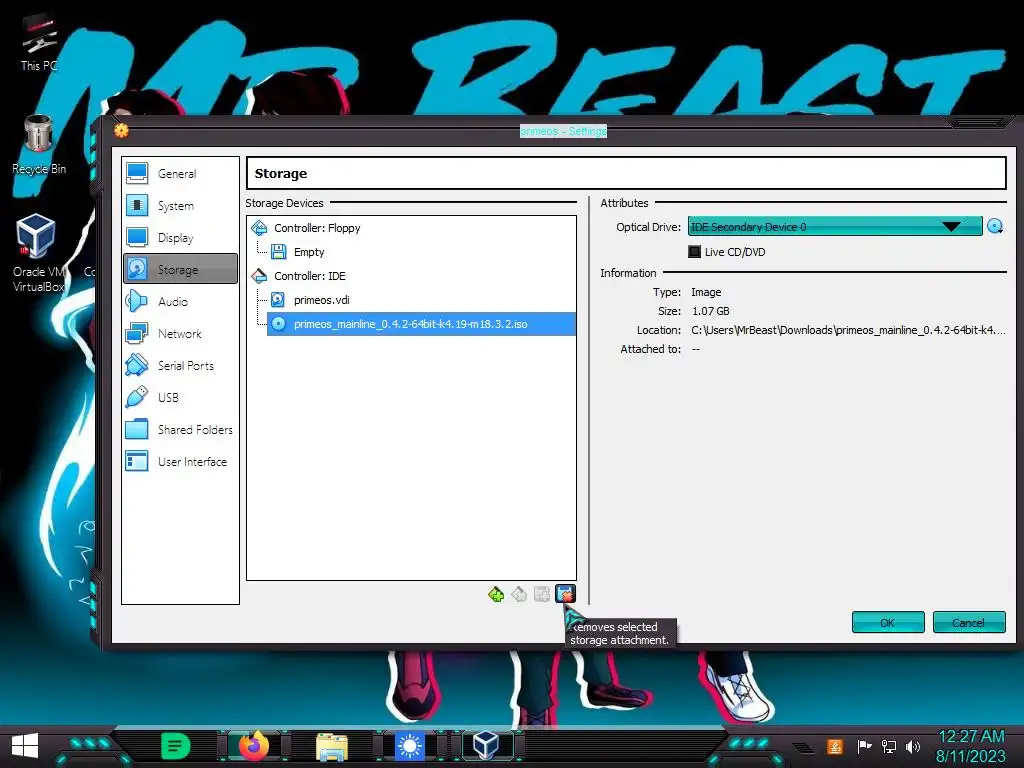This screenshot has height=768, width=1024.
Task: Click the remove controller icon
Action: (519, 594)
